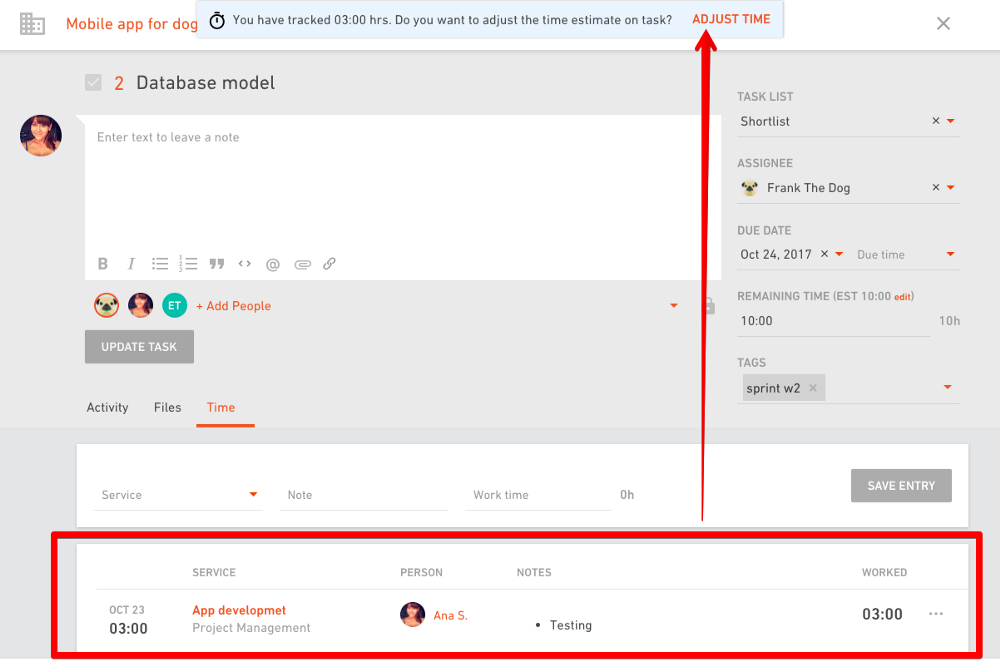Viewport: 1000px width, 661px height.
Task: Click the woman avatar subscriber
Action: click(x=140, y=305)
